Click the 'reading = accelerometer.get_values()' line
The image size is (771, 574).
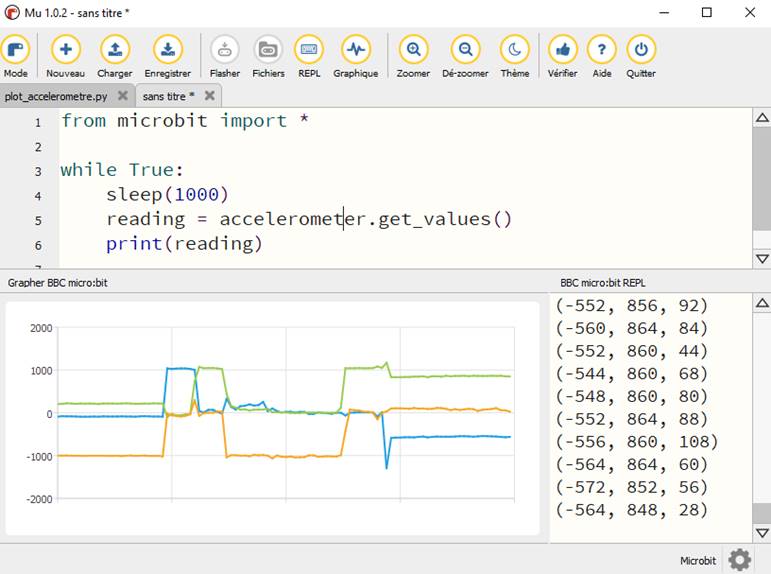pos(309,219)
